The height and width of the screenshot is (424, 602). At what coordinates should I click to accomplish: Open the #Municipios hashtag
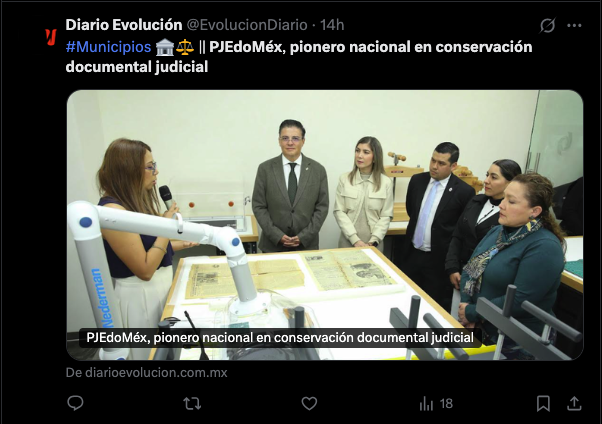tap(108, 47)
